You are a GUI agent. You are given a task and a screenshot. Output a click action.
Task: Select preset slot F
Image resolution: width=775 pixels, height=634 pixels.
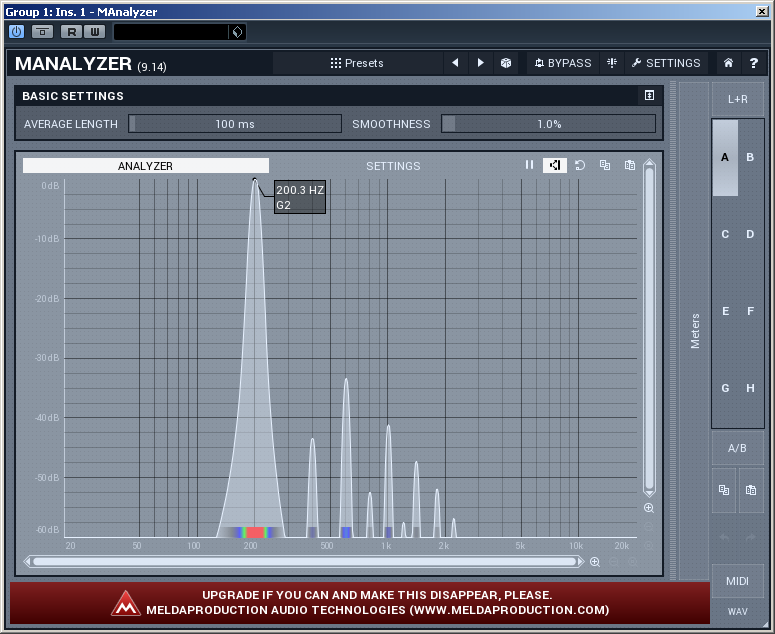[x=750, y=311]
